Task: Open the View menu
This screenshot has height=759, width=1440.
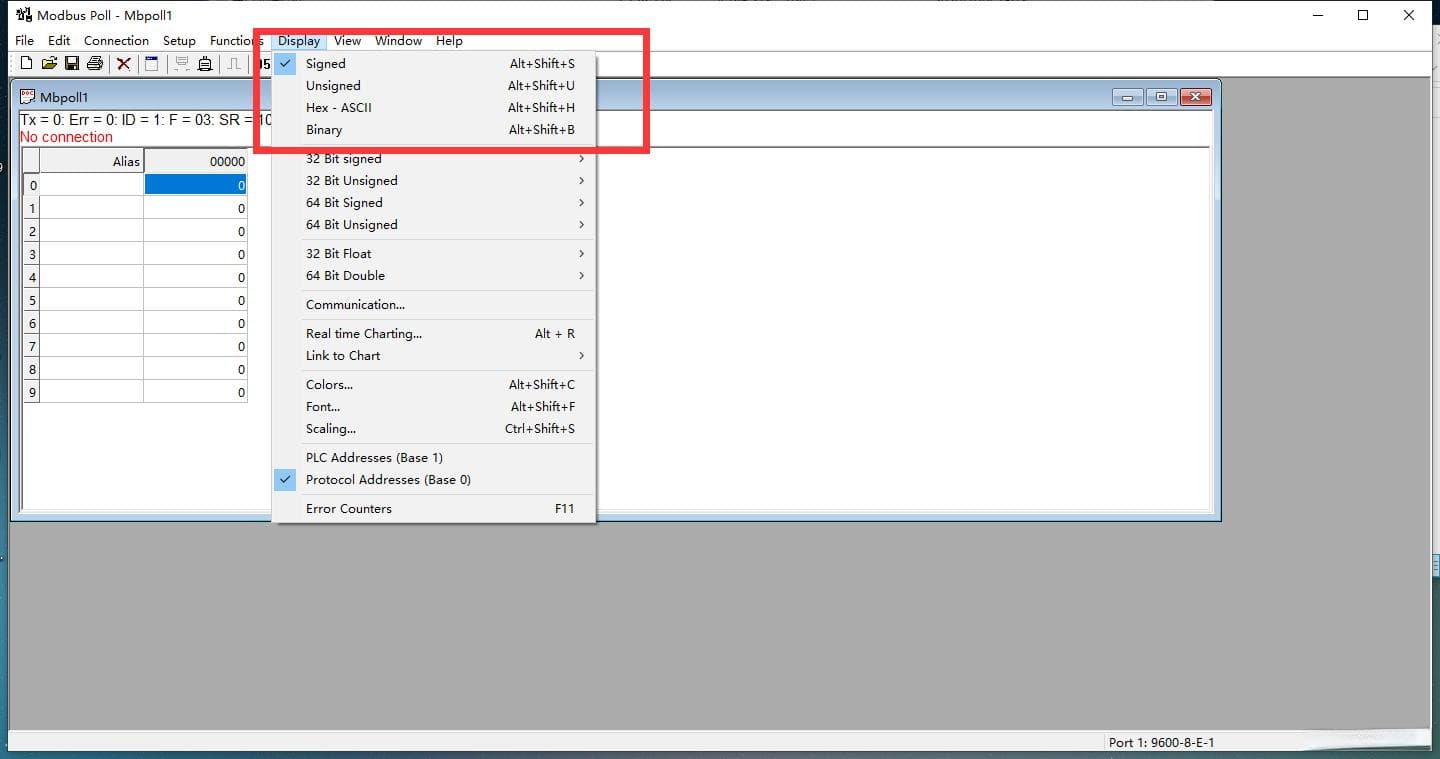Action: tap(347, 41)
